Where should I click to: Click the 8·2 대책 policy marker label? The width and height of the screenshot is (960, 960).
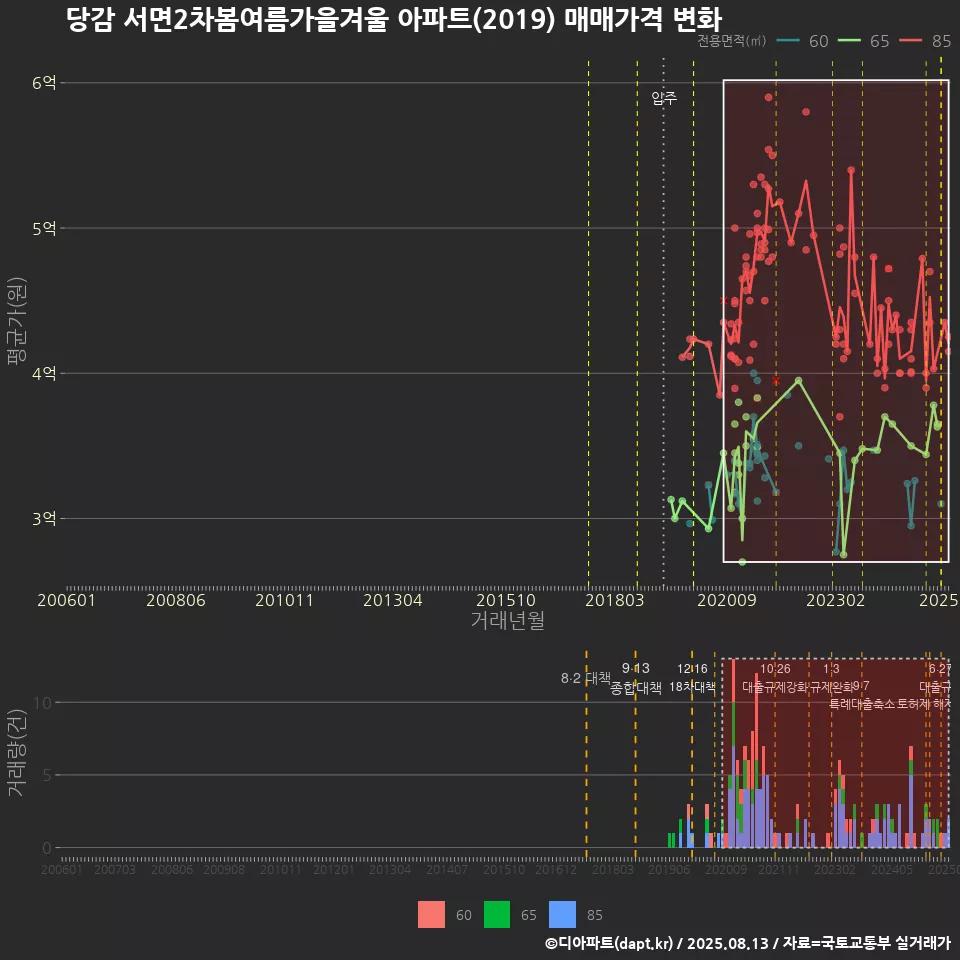point(586,678)
